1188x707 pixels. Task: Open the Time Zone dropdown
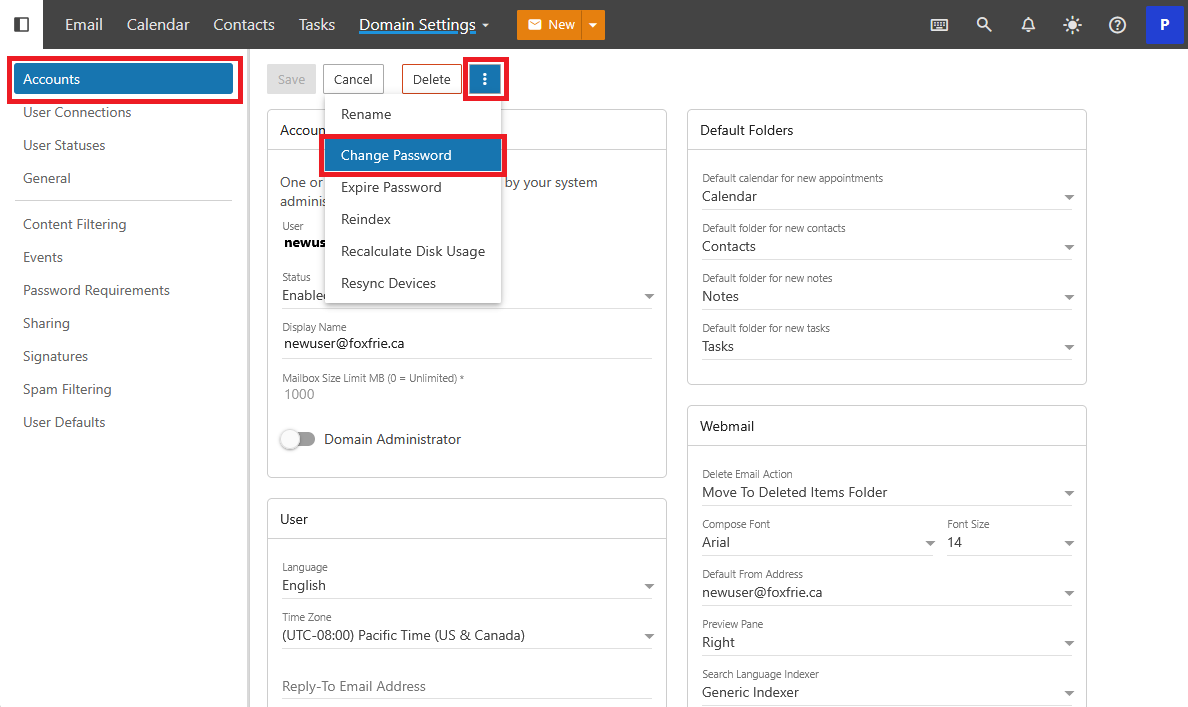[467, 636]
